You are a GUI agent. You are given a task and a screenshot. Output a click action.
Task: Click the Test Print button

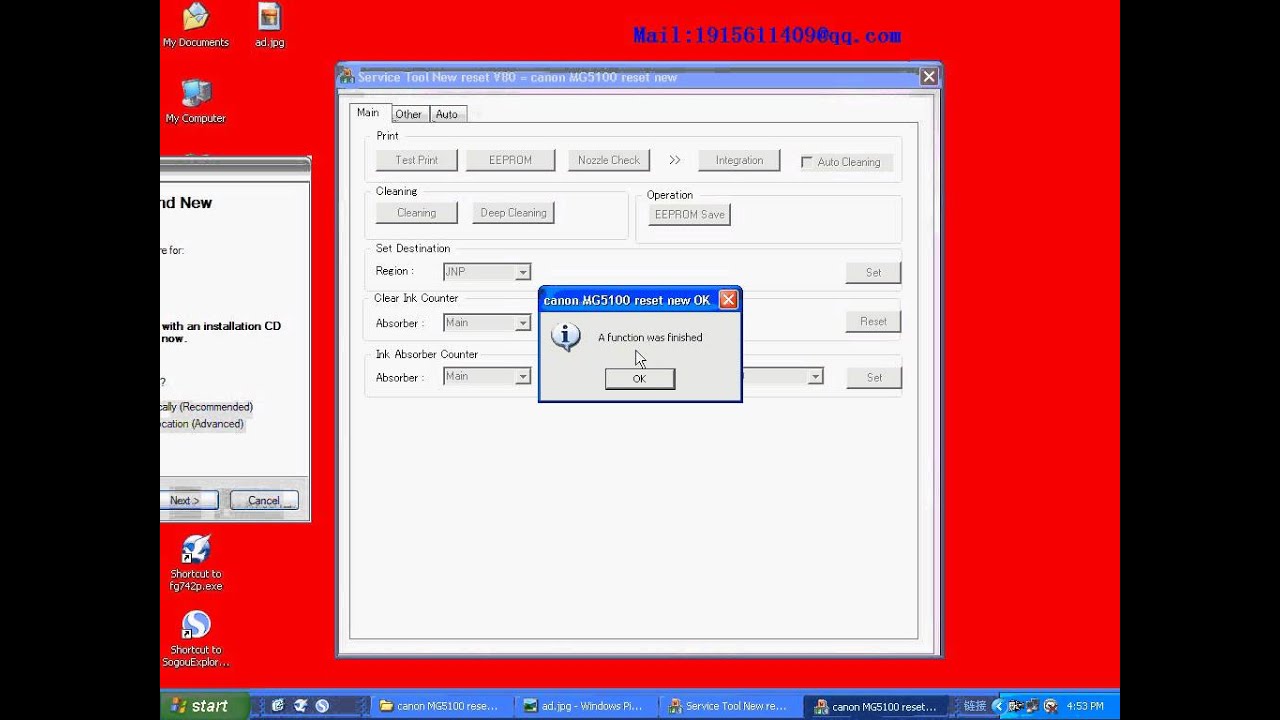coord(417,160)
